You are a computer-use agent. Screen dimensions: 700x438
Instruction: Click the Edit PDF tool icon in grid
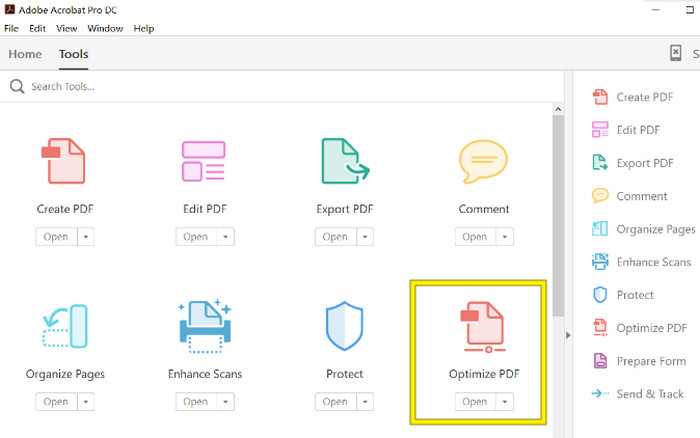coord(204,161)
